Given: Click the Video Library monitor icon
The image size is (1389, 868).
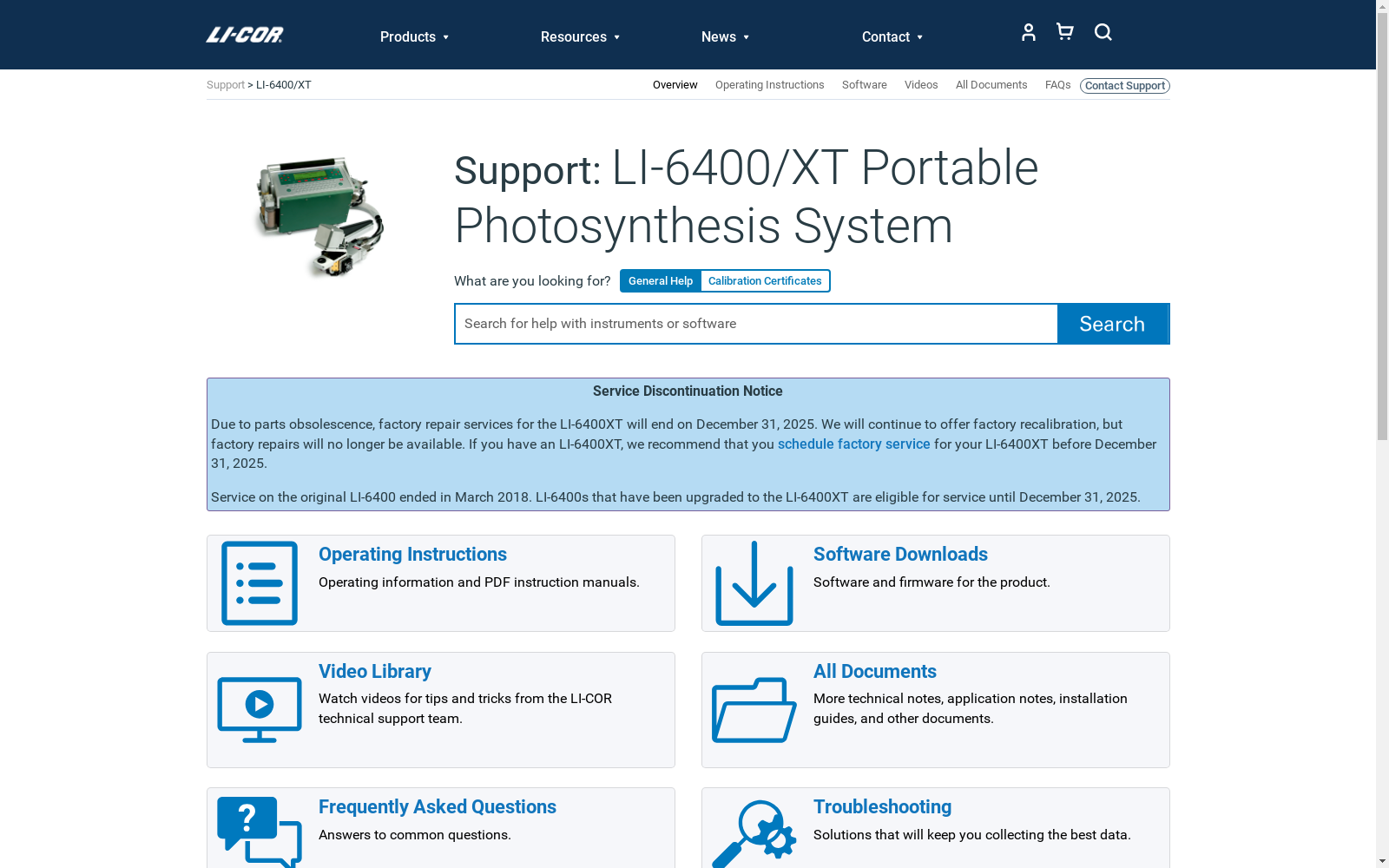Looking at the screenshot, I should pyautogui.click(x=260, y=710).
